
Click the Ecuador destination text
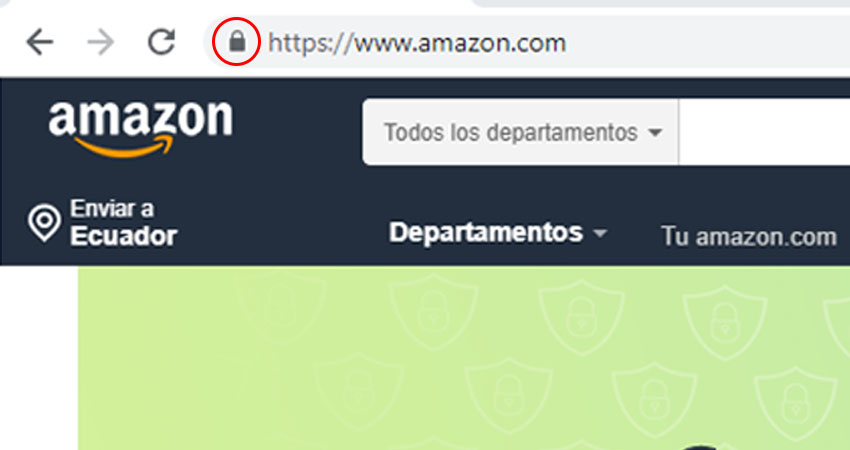(124, 236)
